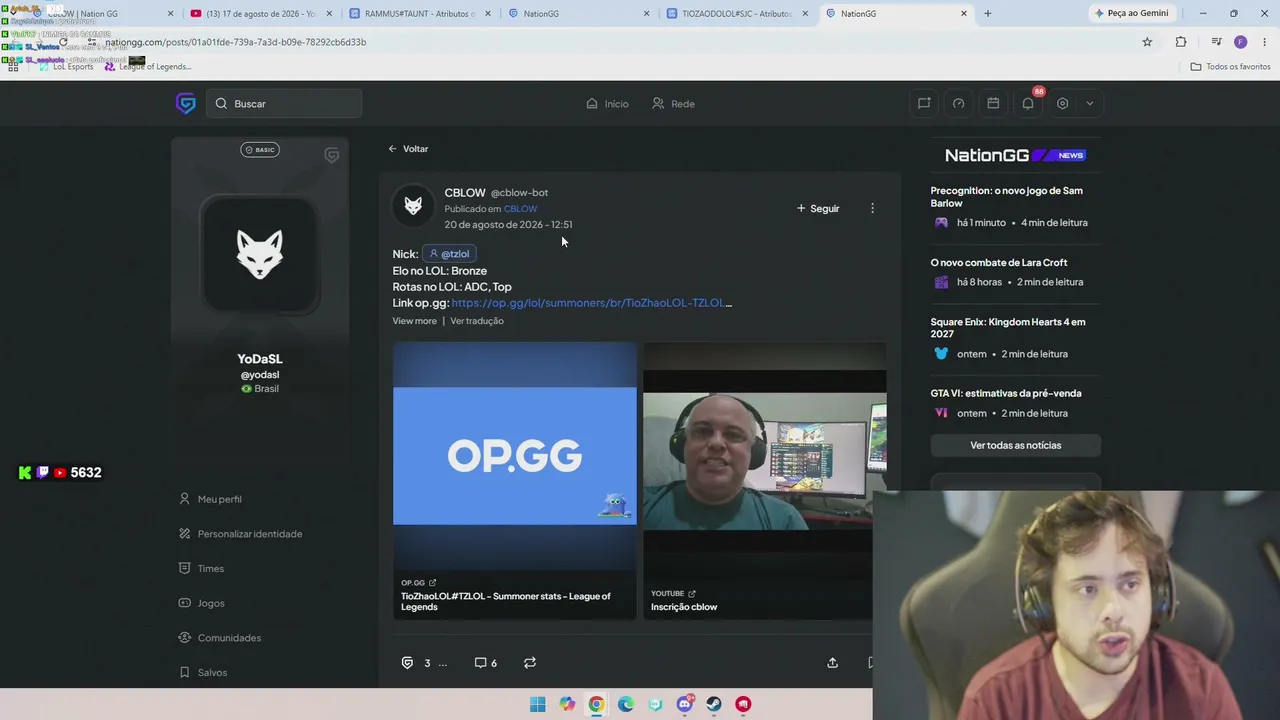This screenshot has height=720, width=1280.
Task: Read the GTA VI pré-venda news article
Action: pyautogui.click(x=1015, y=403)
